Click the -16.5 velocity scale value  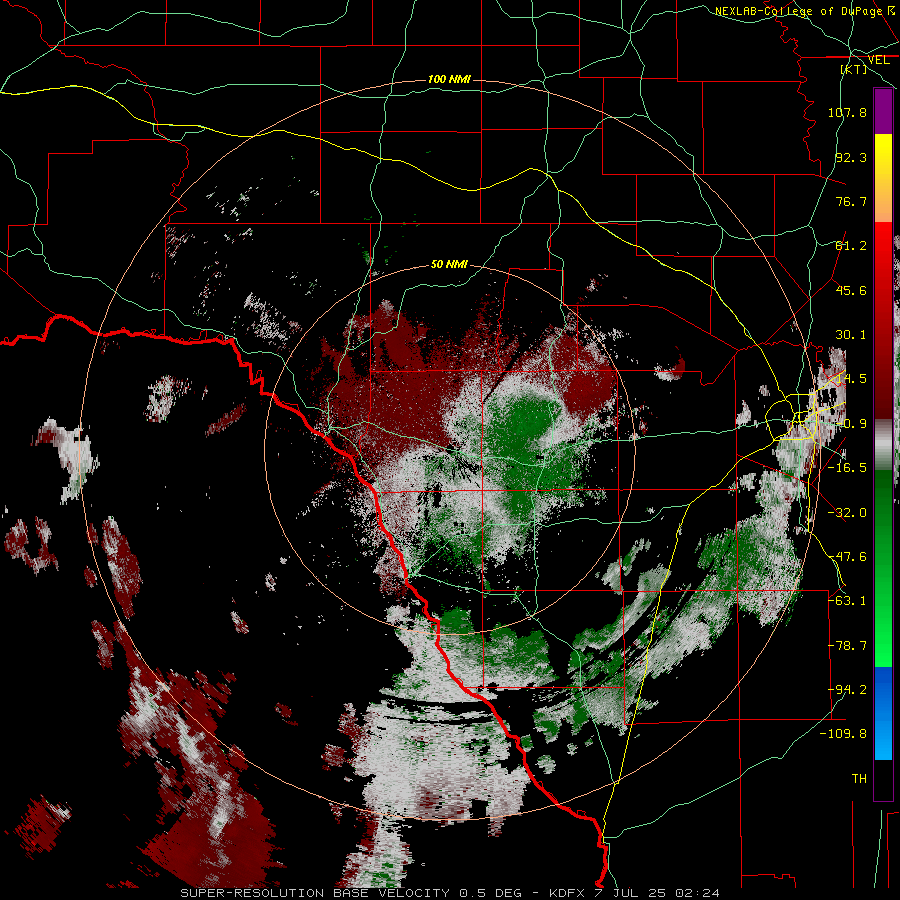click(x=847, y=468)
